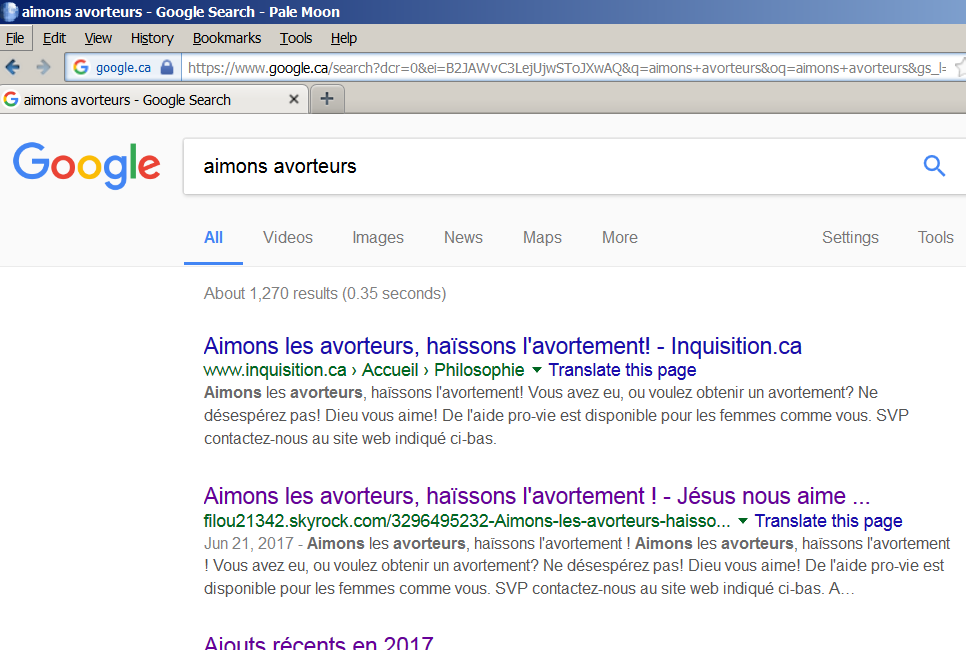Image resolution: width=966 pixels, height=650 pixels.
Task: Click the Google logo to return home
Action: pyautogui.click(x=86, y=166)
